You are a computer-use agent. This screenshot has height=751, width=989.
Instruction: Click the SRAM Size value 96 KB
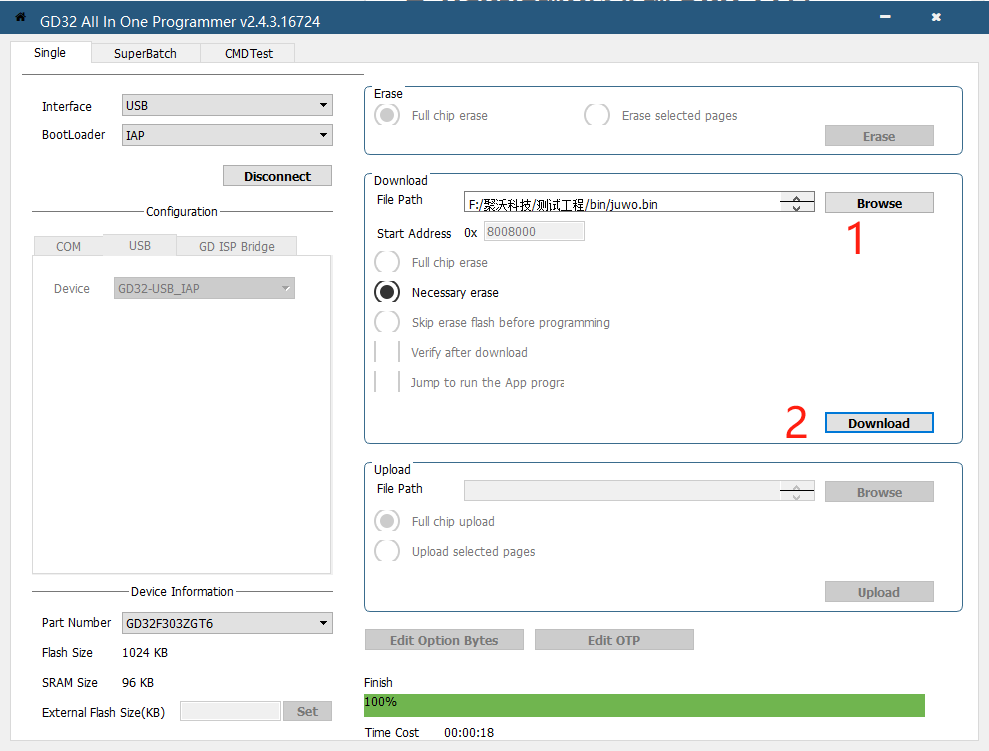point(138,683)
